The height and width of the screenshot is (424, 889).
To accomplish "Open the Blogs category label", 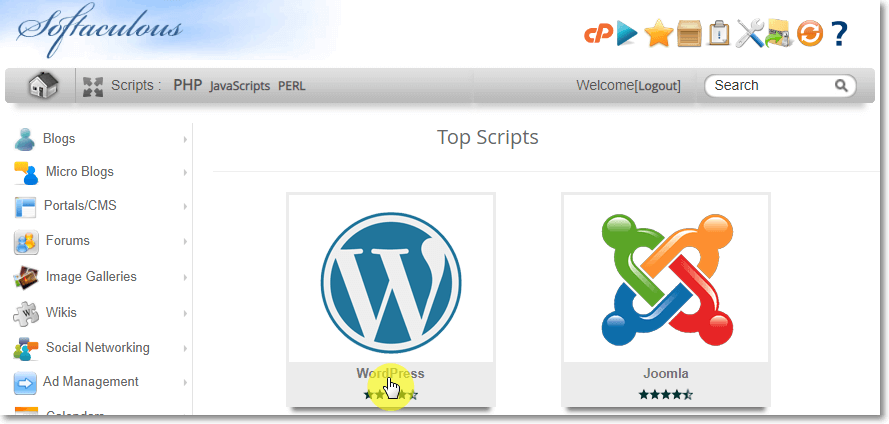I will (59, 138).
